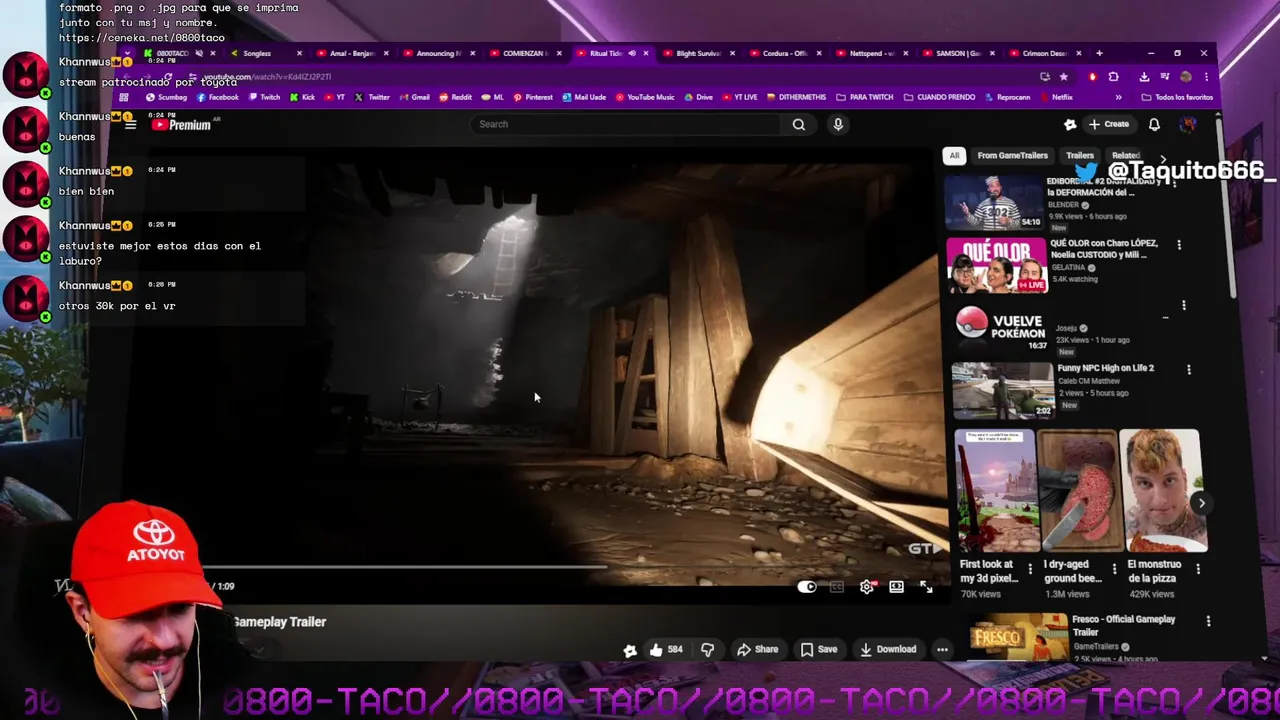Open Facebook bookmark
Viewport: 1280px width, 720px height.
(x=217, y=97)
